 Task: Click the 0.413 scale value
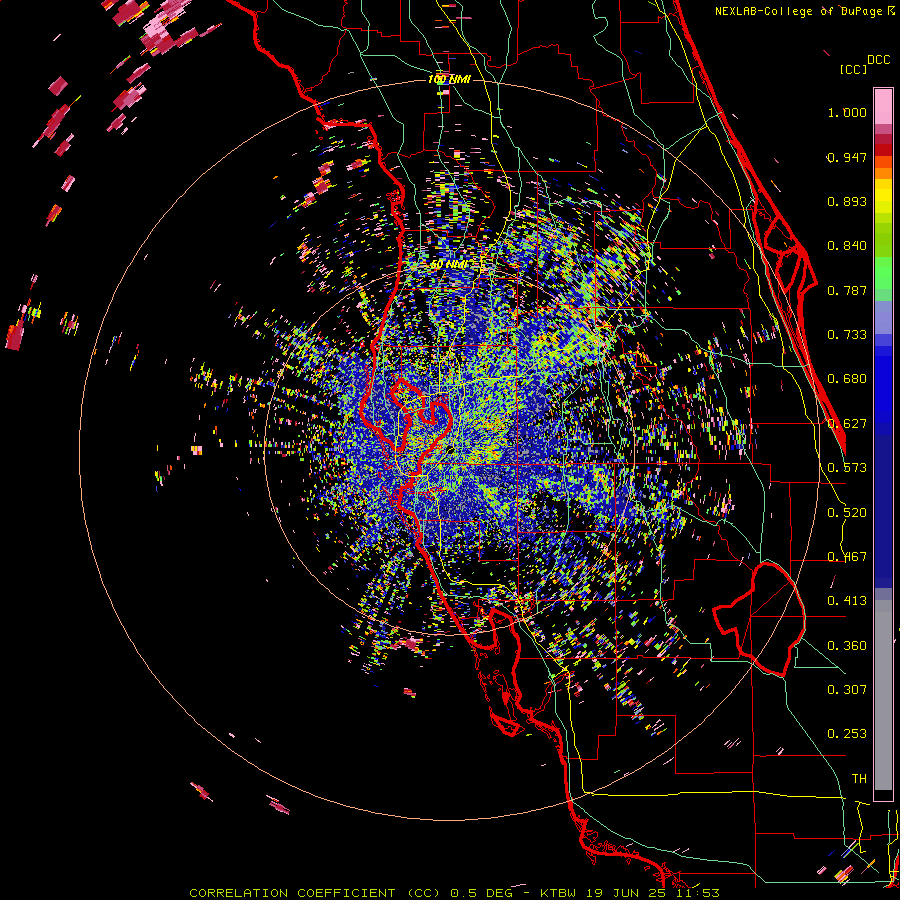[x=847, y=601]
